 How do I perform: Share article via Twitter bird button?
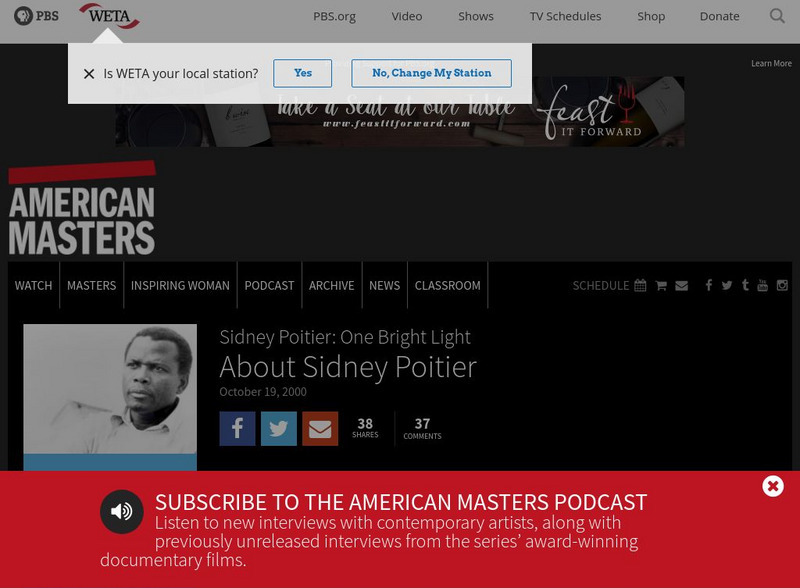click(279, 429)
